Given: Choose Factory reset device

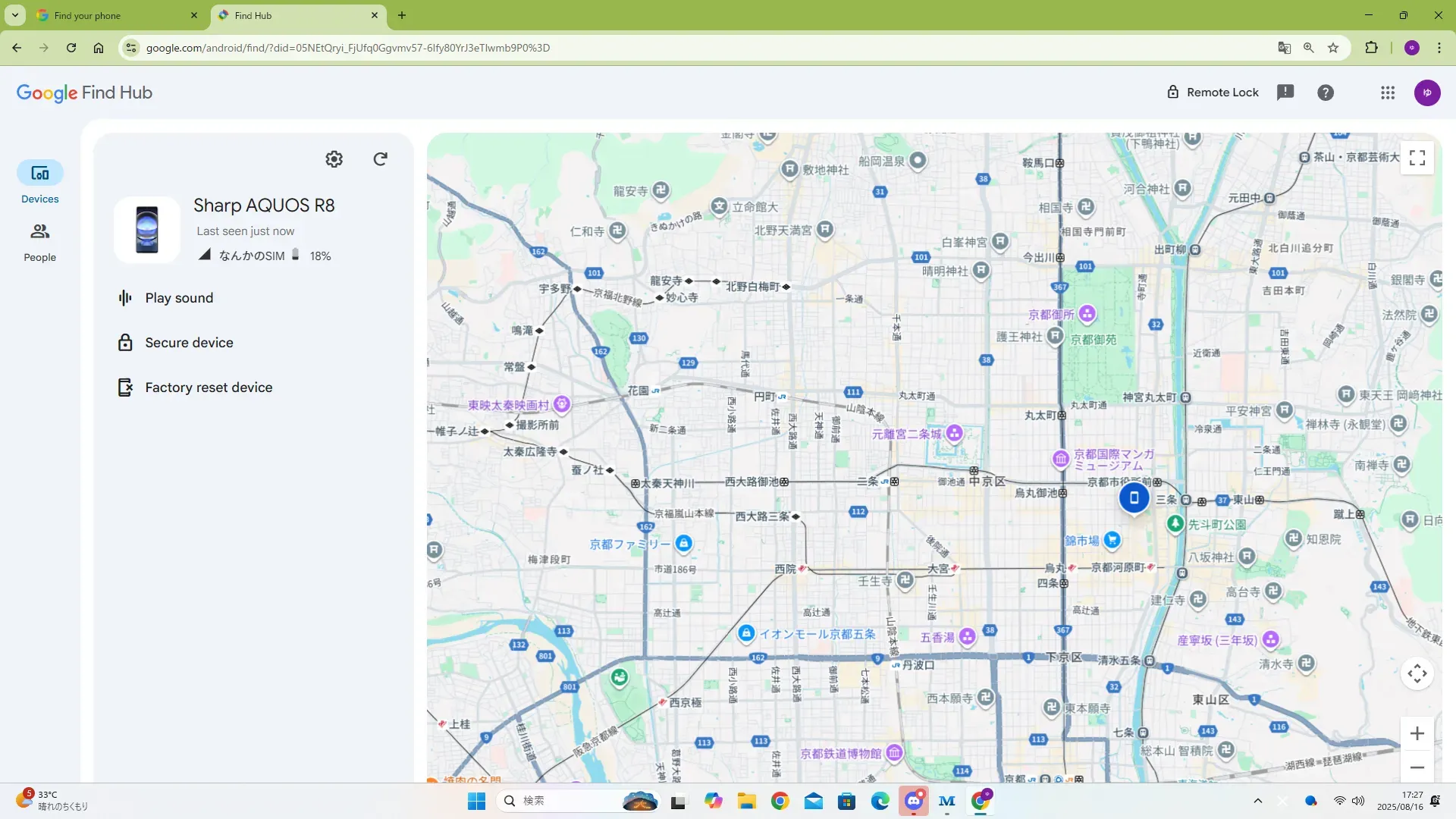Looking at the screenshot, I should (x=209, y=388).
